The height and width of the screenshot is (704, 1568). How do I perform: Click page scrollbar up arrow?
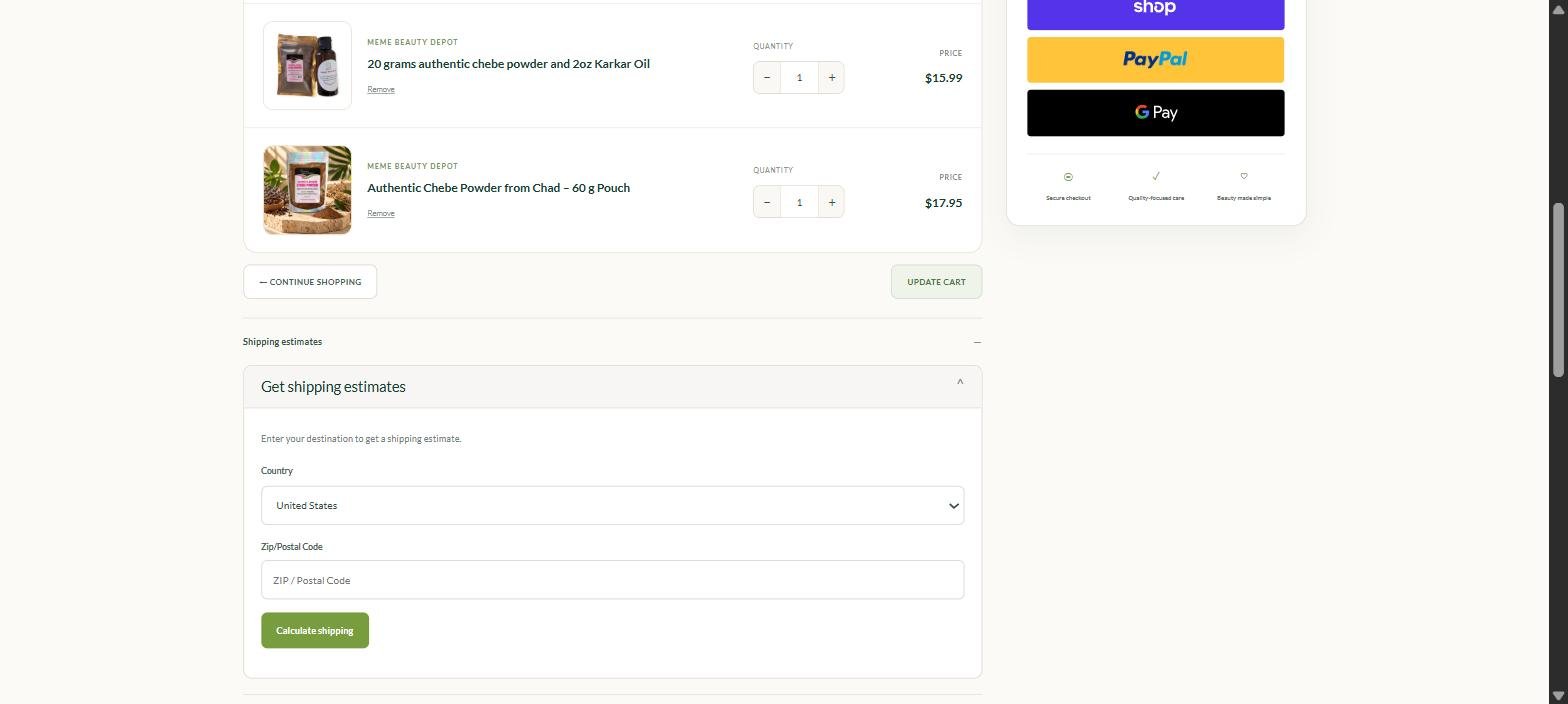pos(1558,7)
